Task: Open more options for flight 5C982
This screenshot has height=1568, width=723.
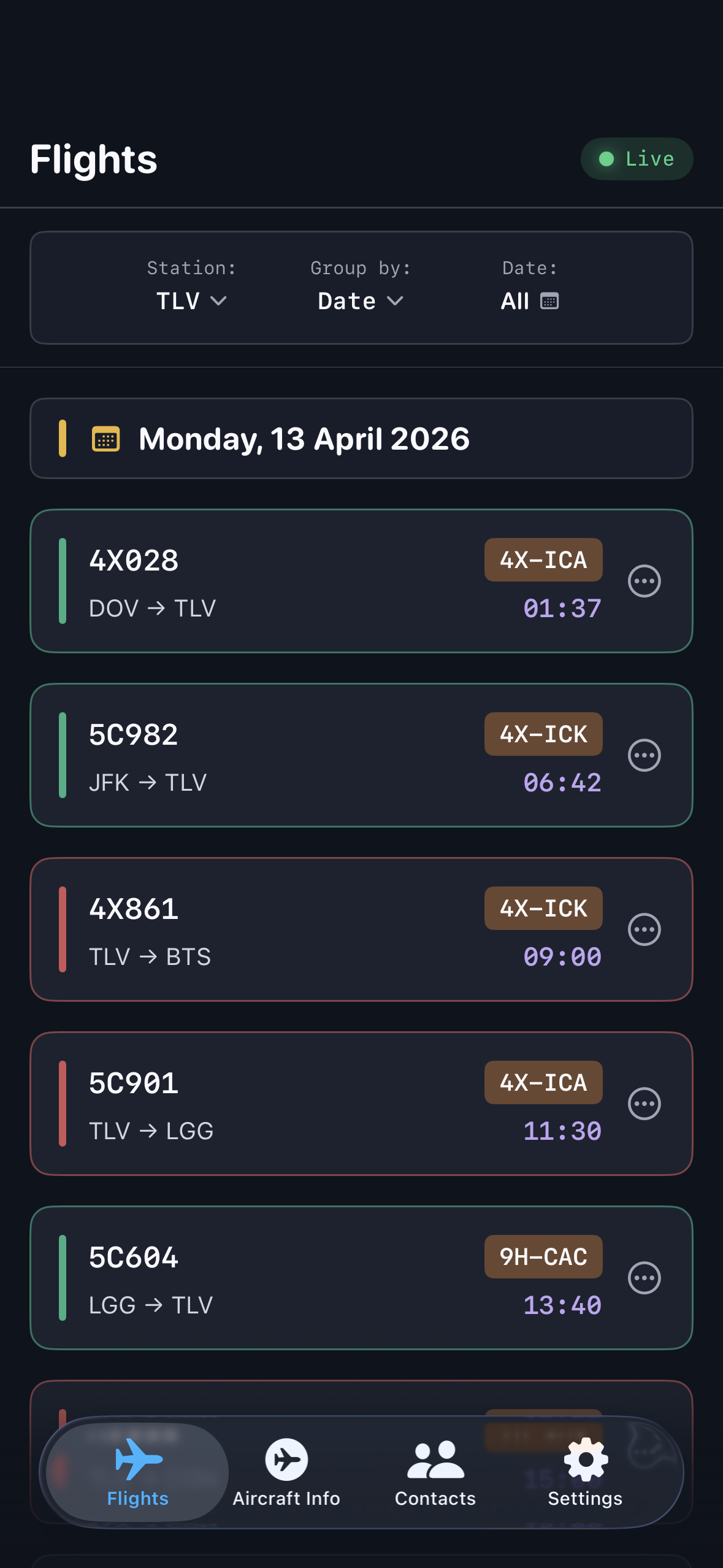Action: tap(644, 755)
